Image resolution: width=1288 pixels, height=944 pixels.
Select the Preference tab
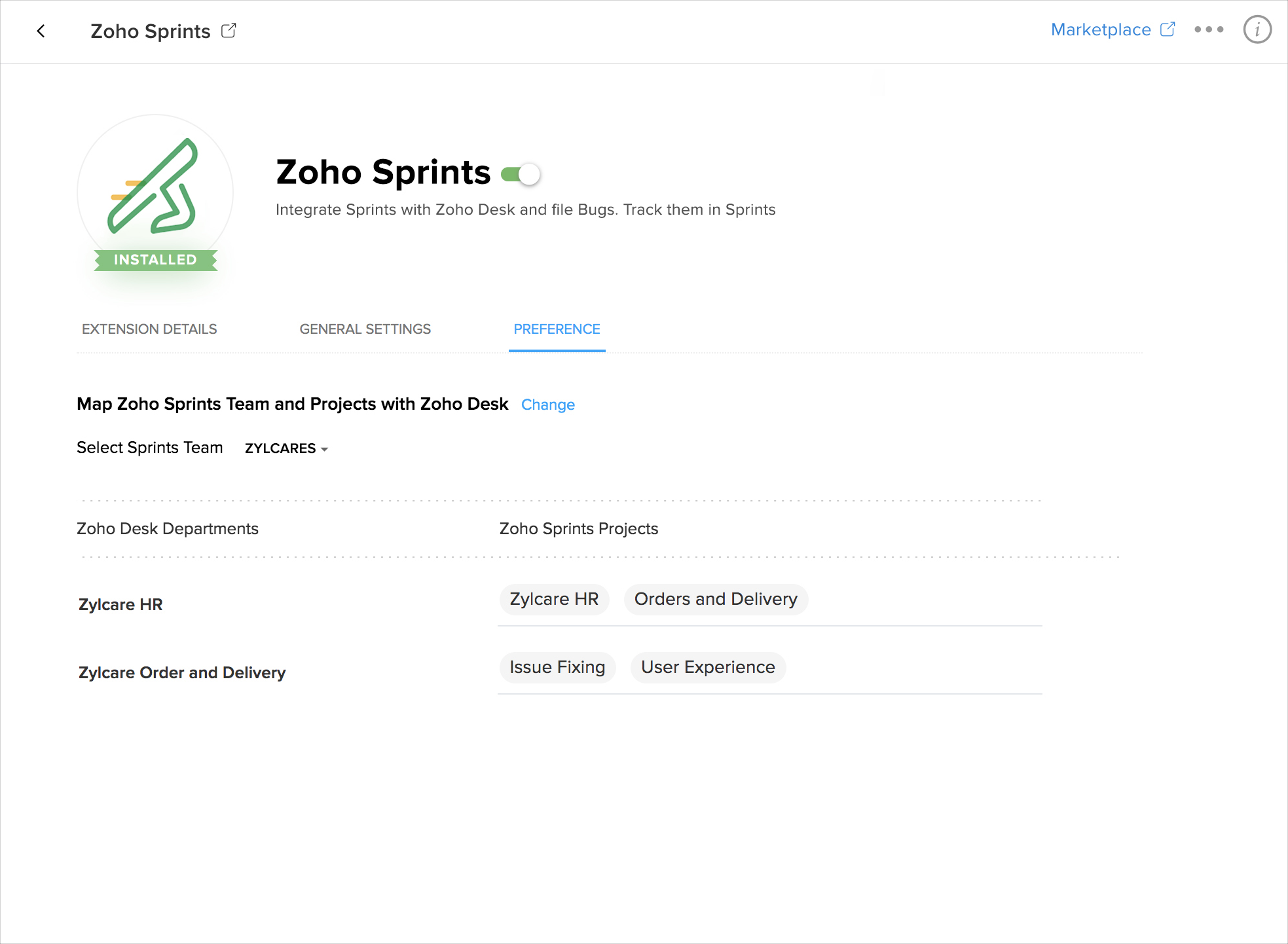click(x=557, y=329)
